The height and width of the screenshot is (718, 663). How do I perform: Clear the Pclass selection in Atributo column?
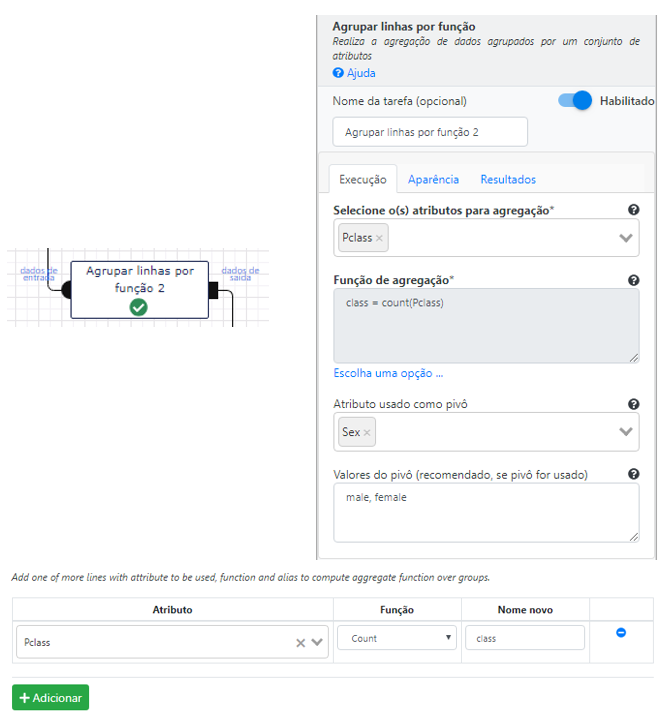pyautogui.click(x=300, y=643)
